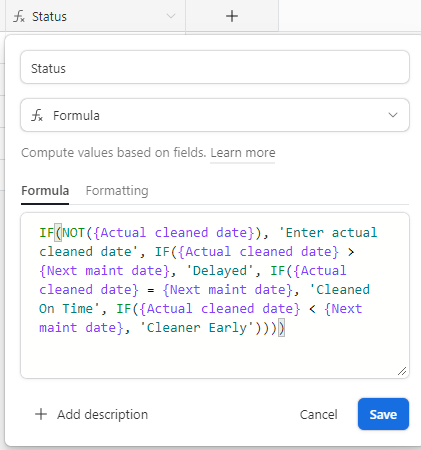This screenshot has width=421, height=450.
Task: Save the Status formula field
Action: (383, 414)
